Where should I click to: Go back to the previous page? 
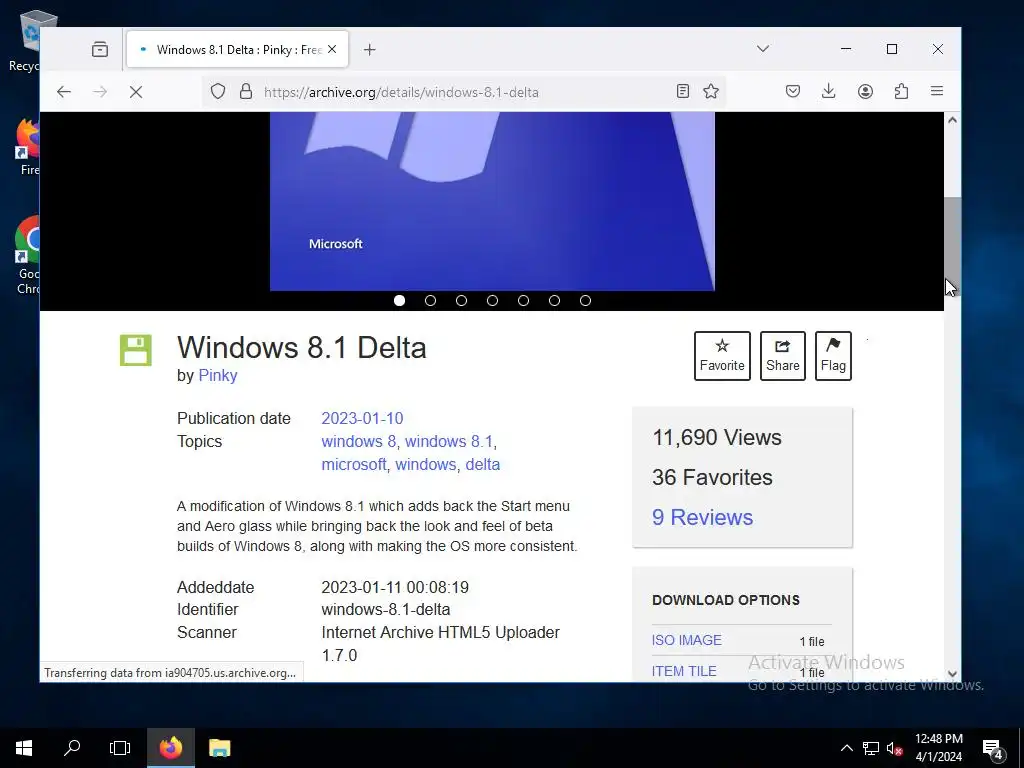(x=63, y=92)
